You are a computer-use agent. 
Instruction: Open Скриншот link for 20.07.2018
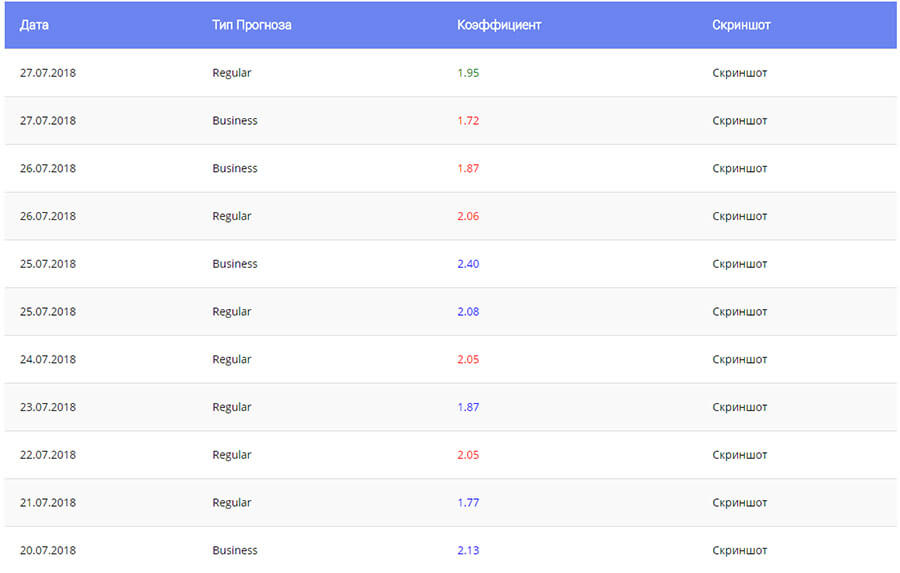tap(739, 549)
